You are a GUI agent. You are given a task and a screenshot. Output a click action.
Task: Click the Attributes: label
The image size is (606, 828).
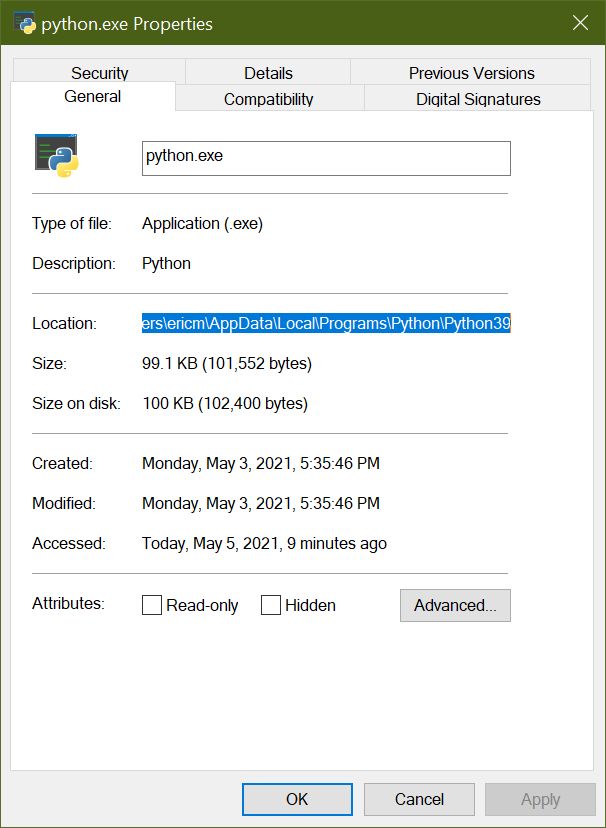click(69, 603)
